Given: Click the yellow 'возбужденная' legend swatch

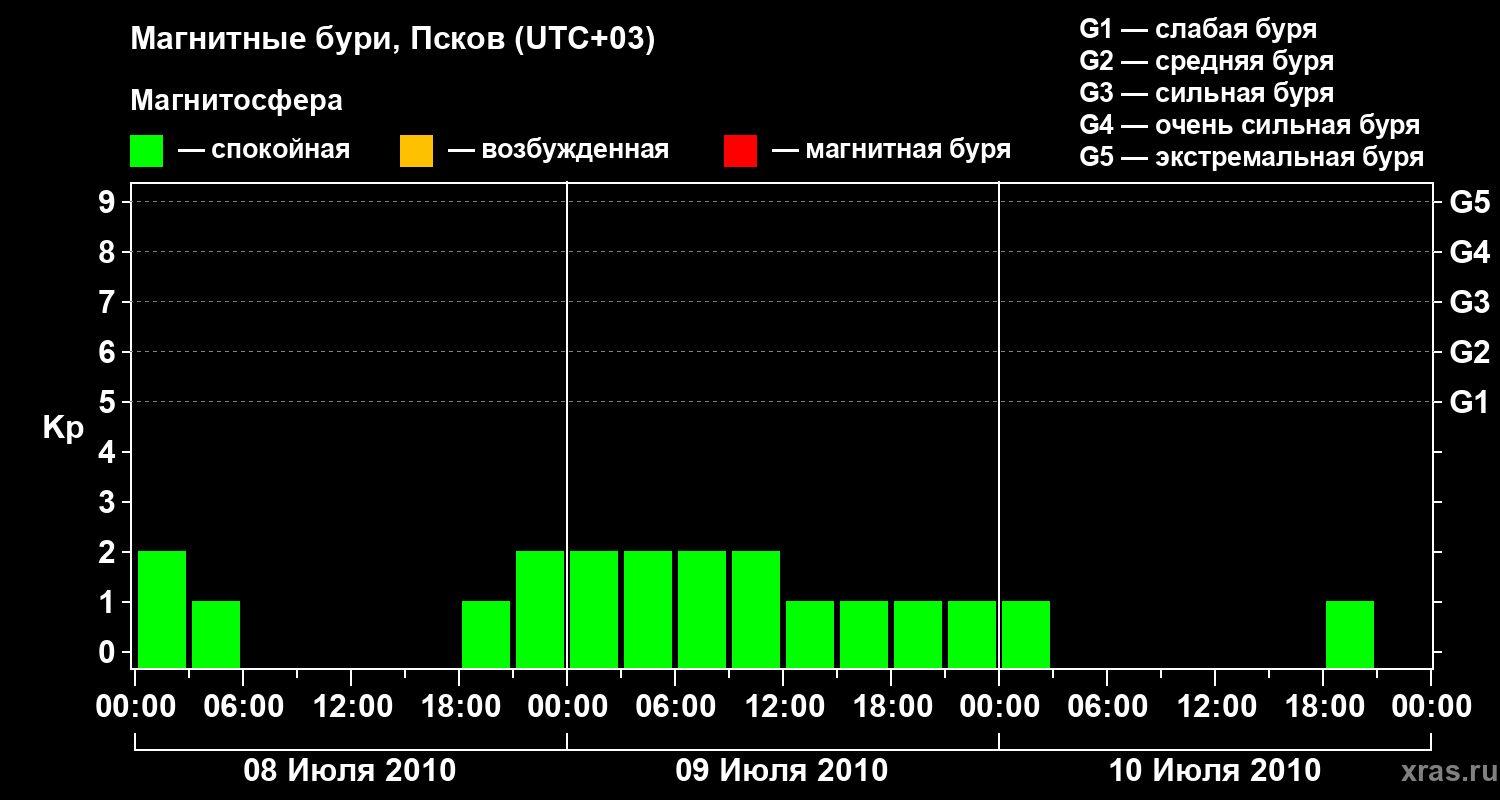Looking at the screenshot, I should [x=416, y=150].
